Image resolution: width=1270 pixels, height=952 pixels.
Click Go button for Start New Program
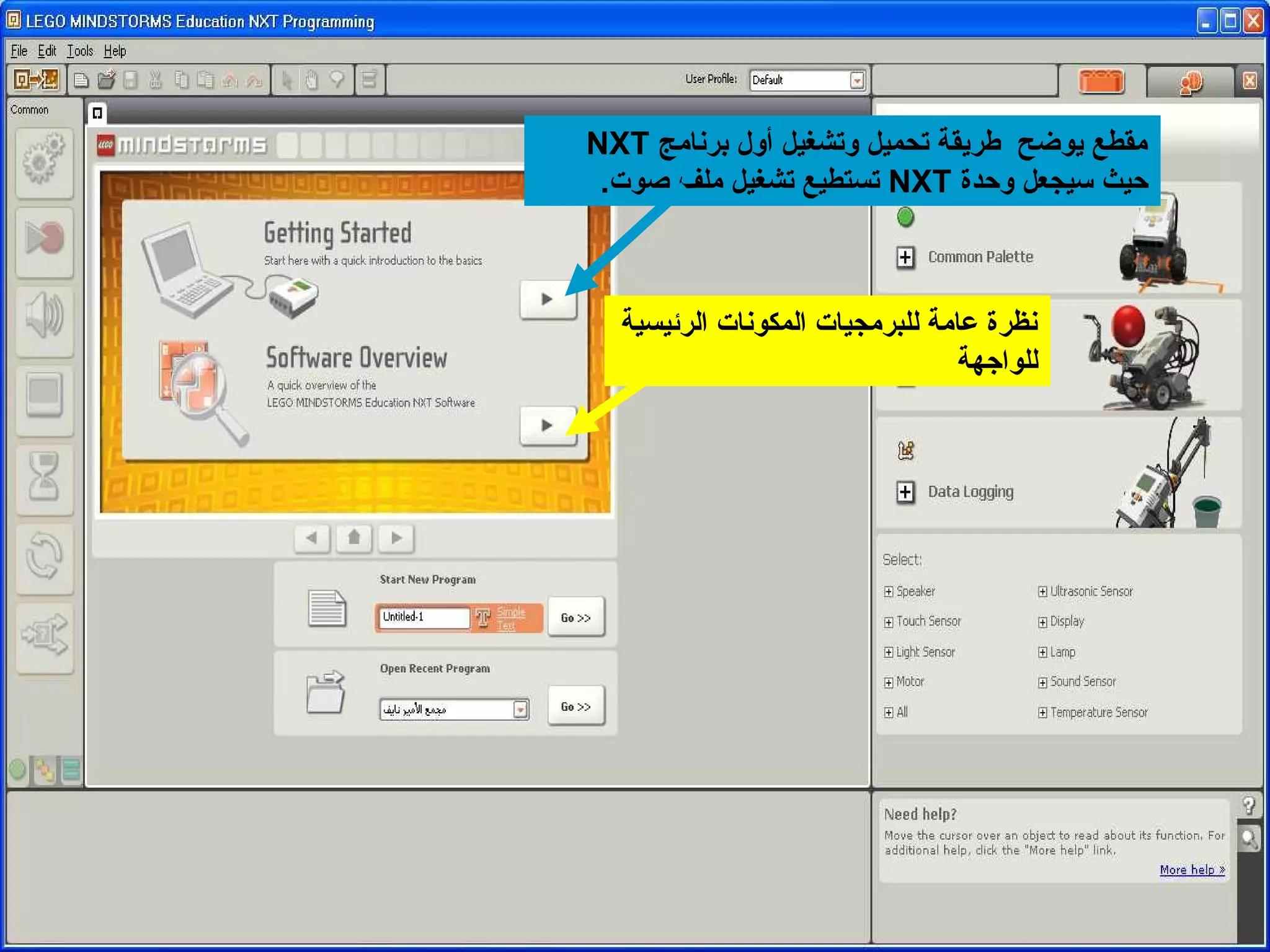(575, 617)
